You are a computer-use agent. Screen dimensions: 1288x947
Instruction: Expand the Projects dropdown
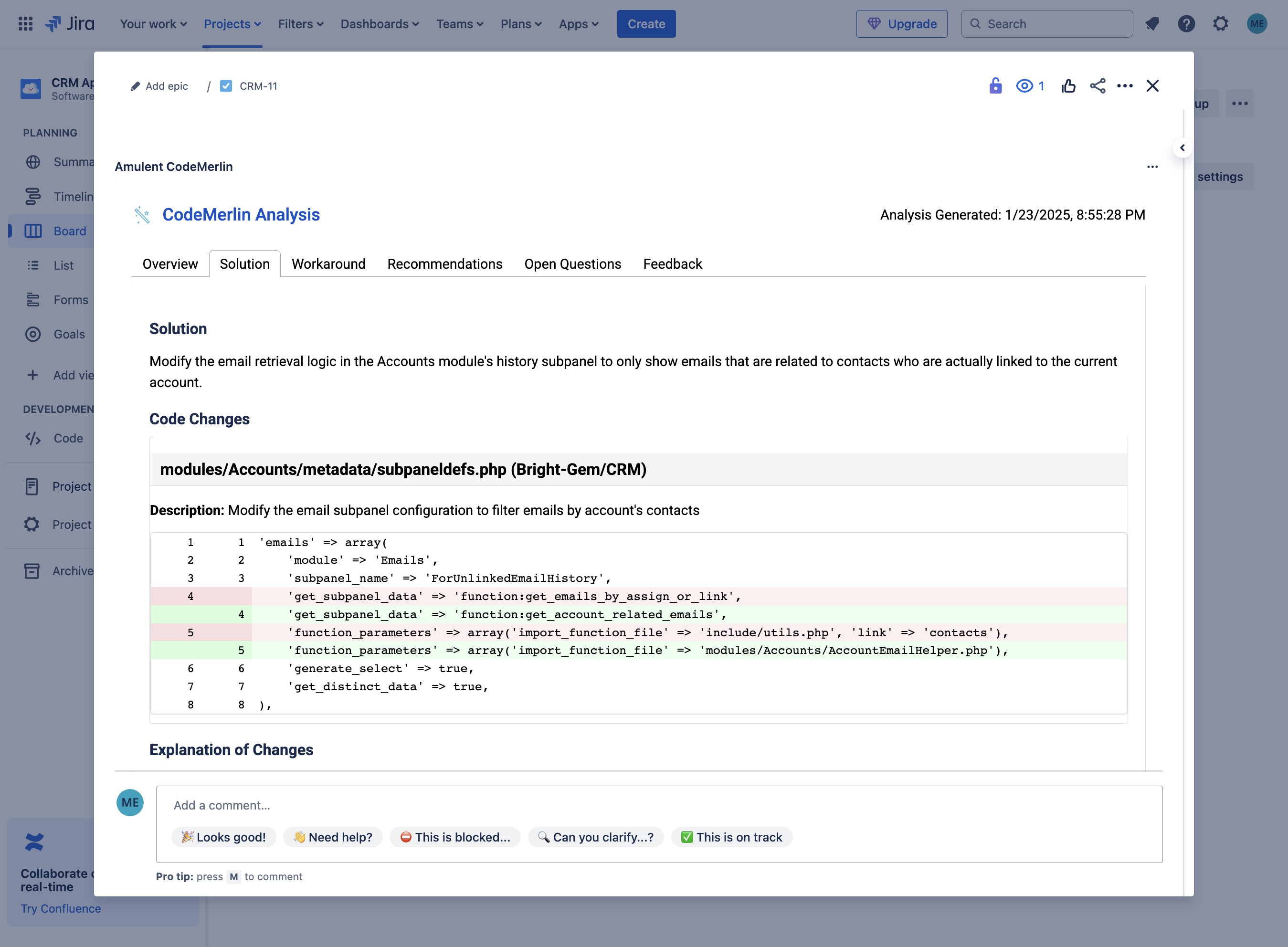pyautogui.click(x=232, y=24)
